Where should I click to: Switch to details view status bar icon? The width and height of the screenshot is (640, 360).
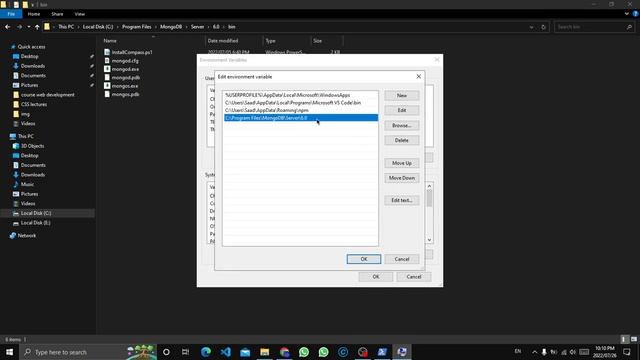pyautogui.click(x=624, y=339)
